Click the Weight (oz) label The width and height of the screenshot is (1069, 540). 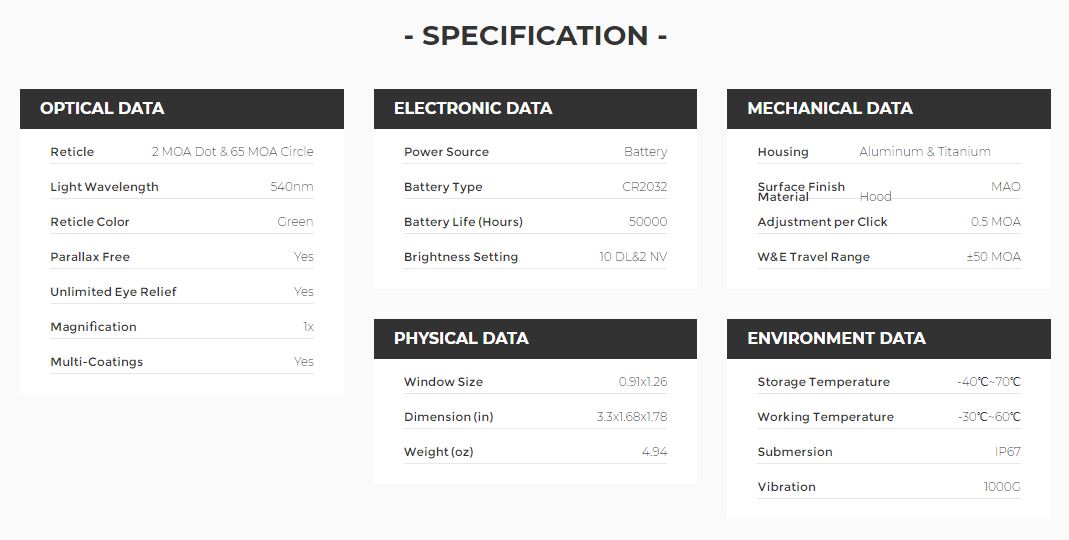[438, 452]
